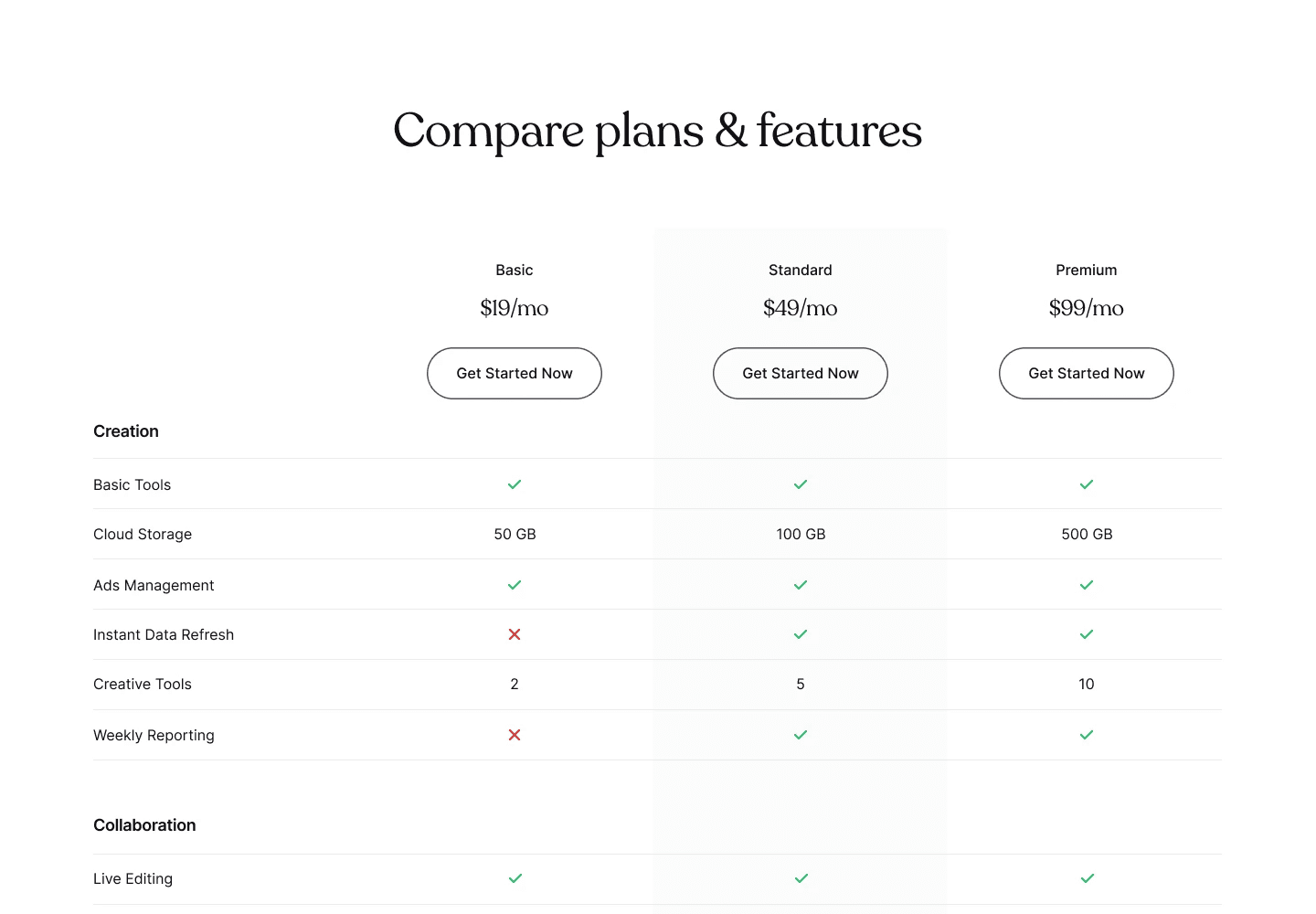The width and height of the screenshot is (1316, 914).
Task: Click Basic Tools checkmark in Premium column
Action: (1087, 484)
